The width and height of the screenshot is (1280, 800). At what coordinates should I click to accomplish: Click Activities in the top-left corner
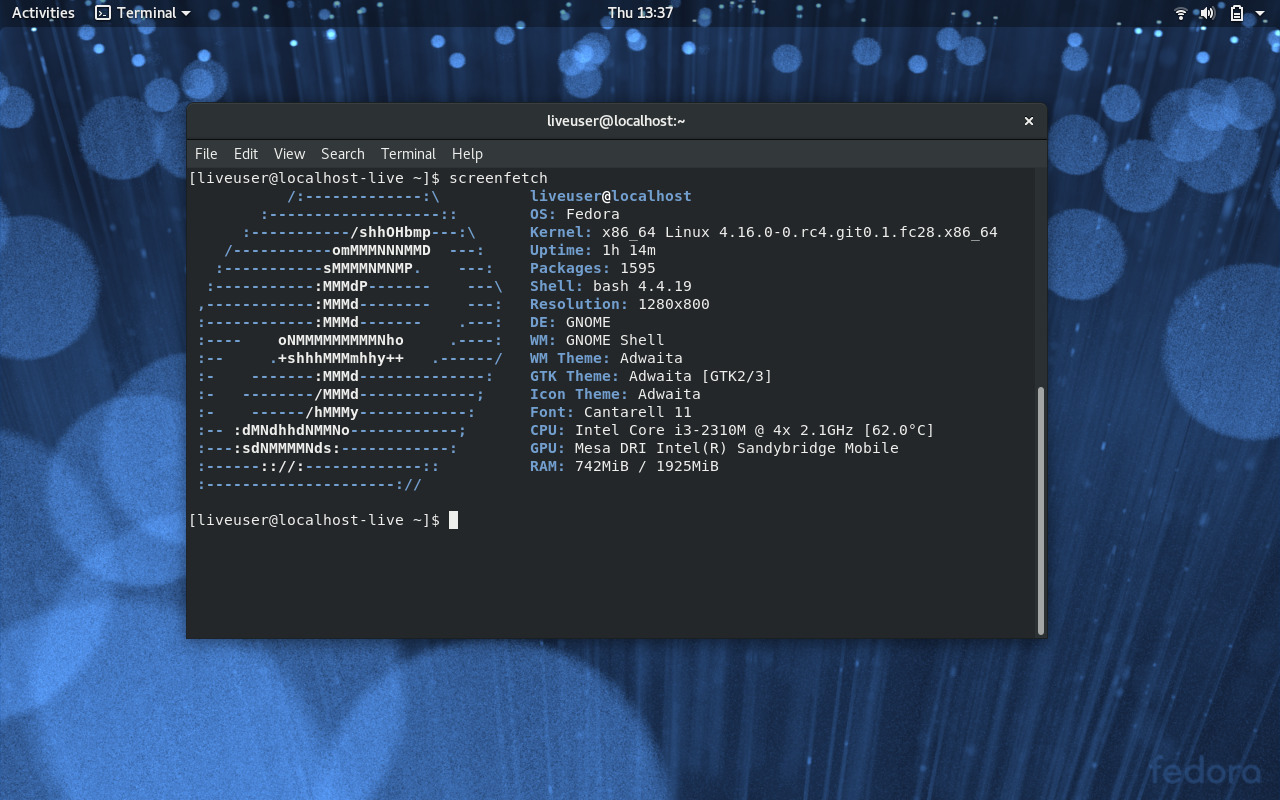coord(42,12)
